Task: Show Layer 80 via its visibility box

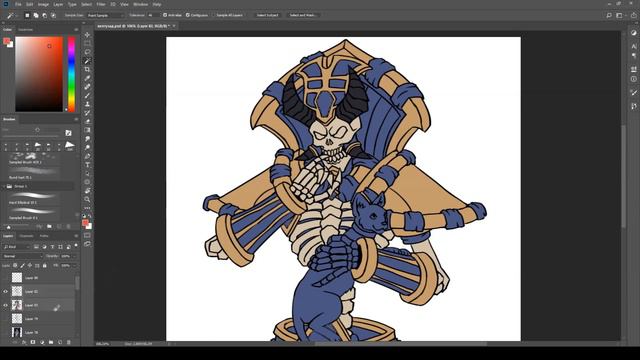Action: pyautogui.click(x=6, y=278)
